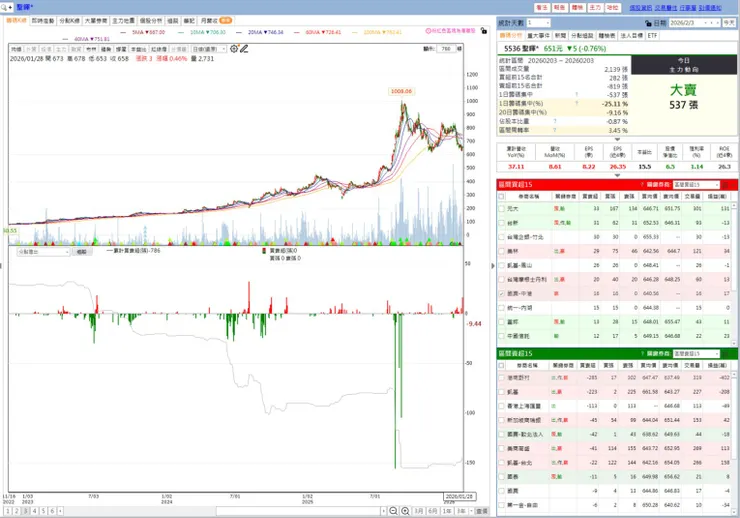
Task: Open the 統計天數 dropdown
Action: (538, 23)
